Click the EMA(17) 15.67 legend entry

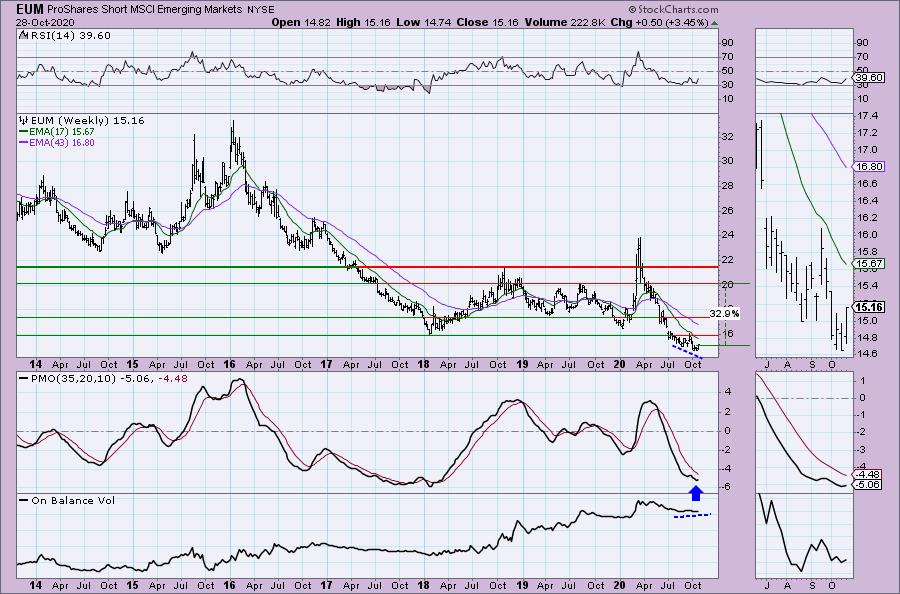click(x=57, y=131)
